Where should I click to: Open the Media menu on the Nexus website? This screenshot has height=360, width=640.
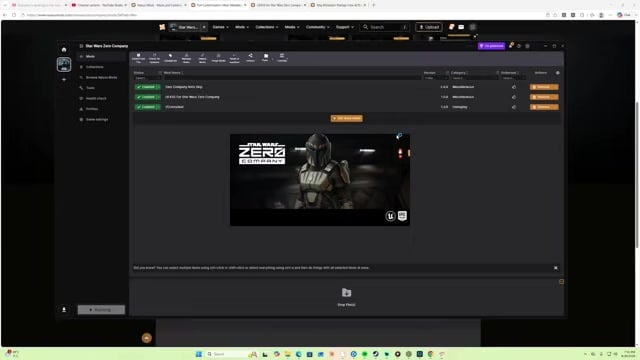292,27
